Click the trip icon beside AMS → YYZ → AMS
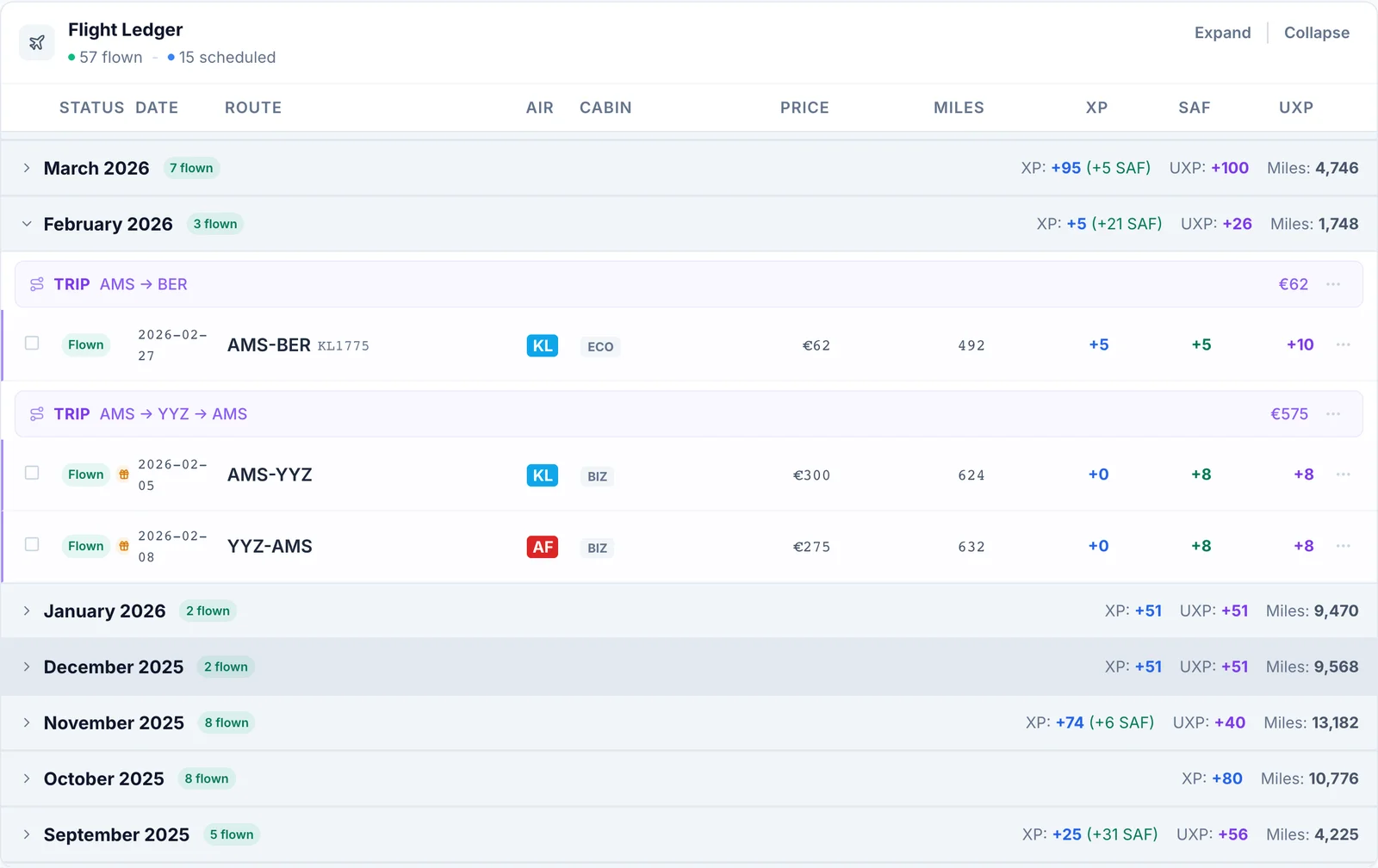 (37, 414)
